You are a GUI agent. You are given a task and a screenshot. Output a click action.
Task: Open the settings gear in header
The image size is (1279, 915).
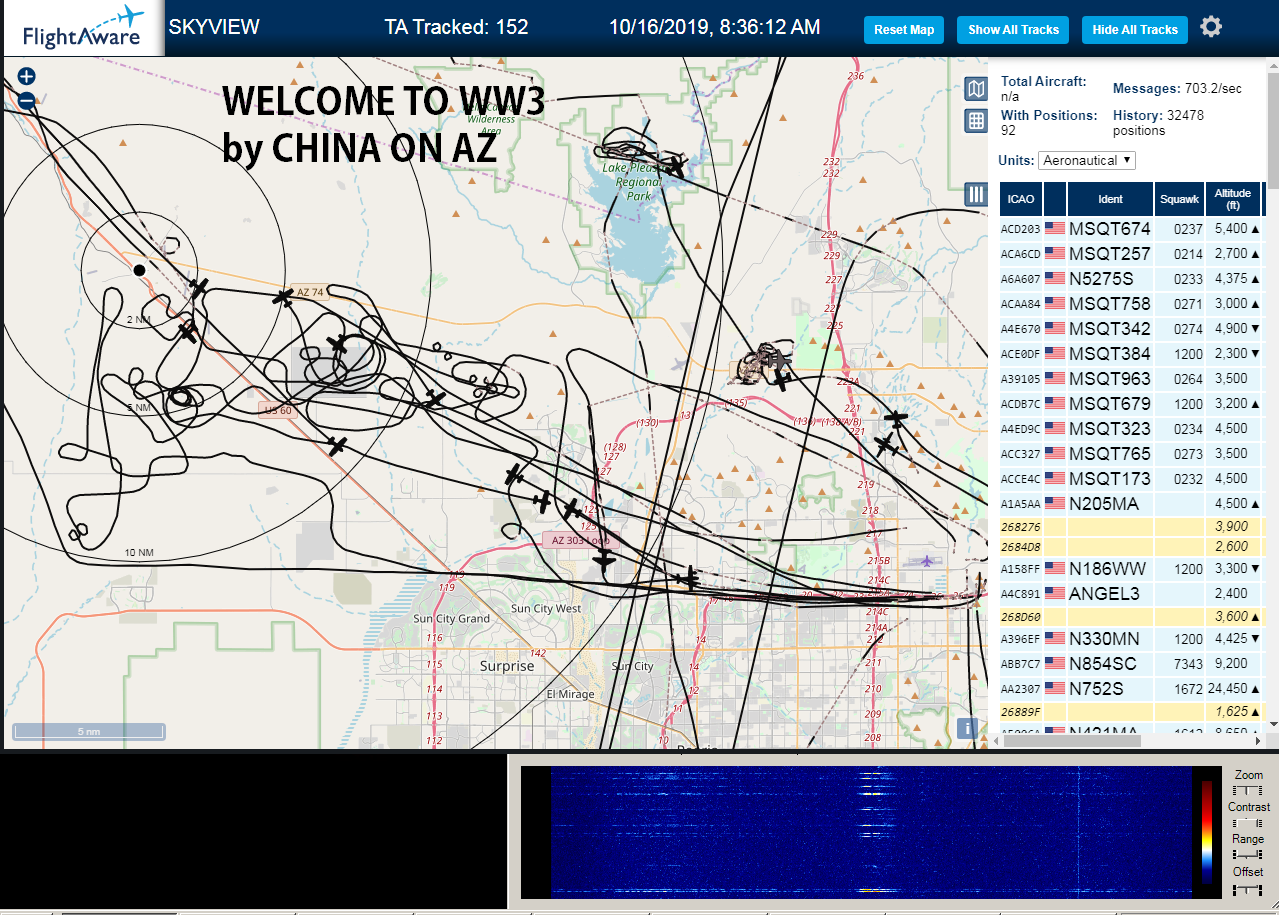click(x=1211, y=27)
